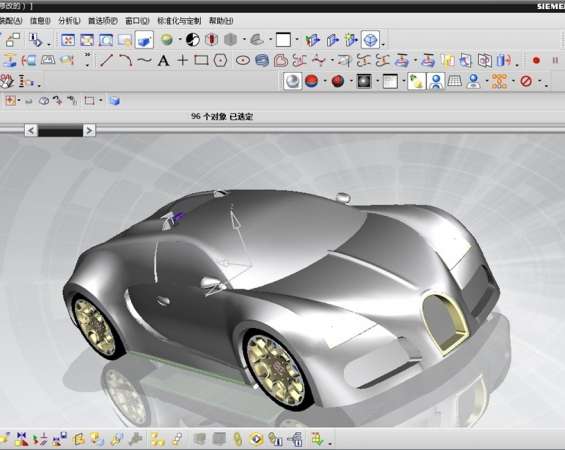Click the white gradient background swatch
The height and width of the screenshot is (450, 565).
point(390,81)
